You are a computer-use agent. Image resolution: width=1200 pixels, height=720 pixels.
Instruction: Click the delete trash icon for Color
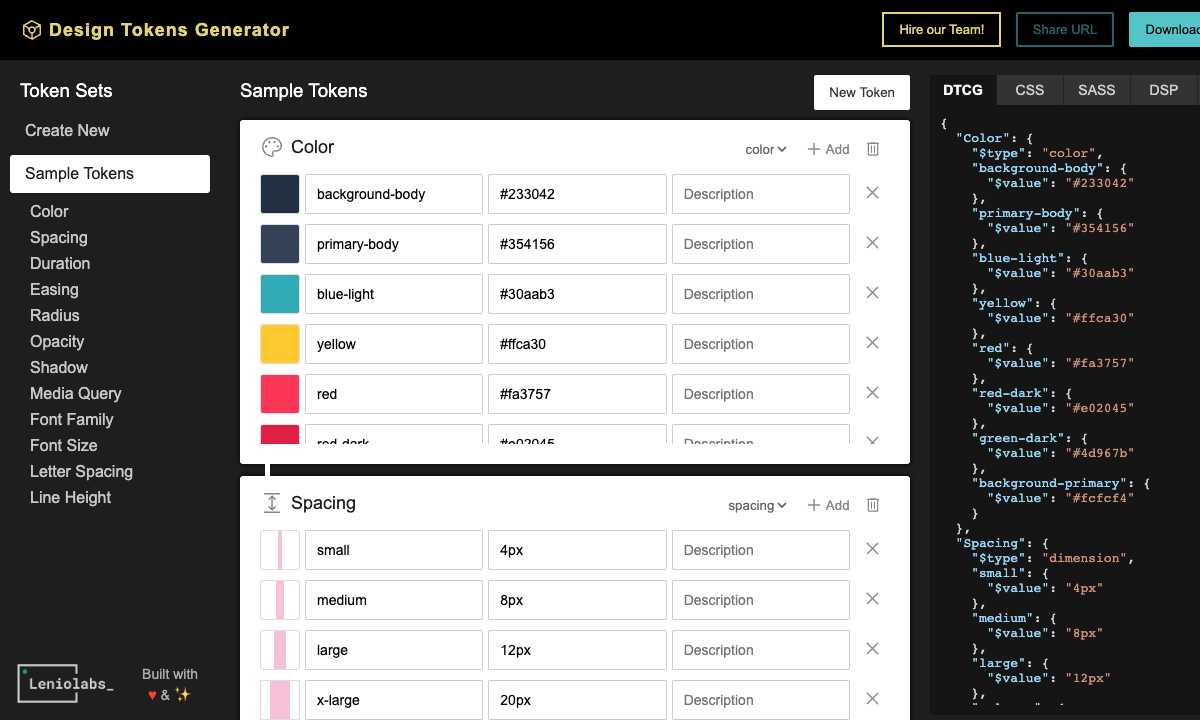[x=872, y=148]
